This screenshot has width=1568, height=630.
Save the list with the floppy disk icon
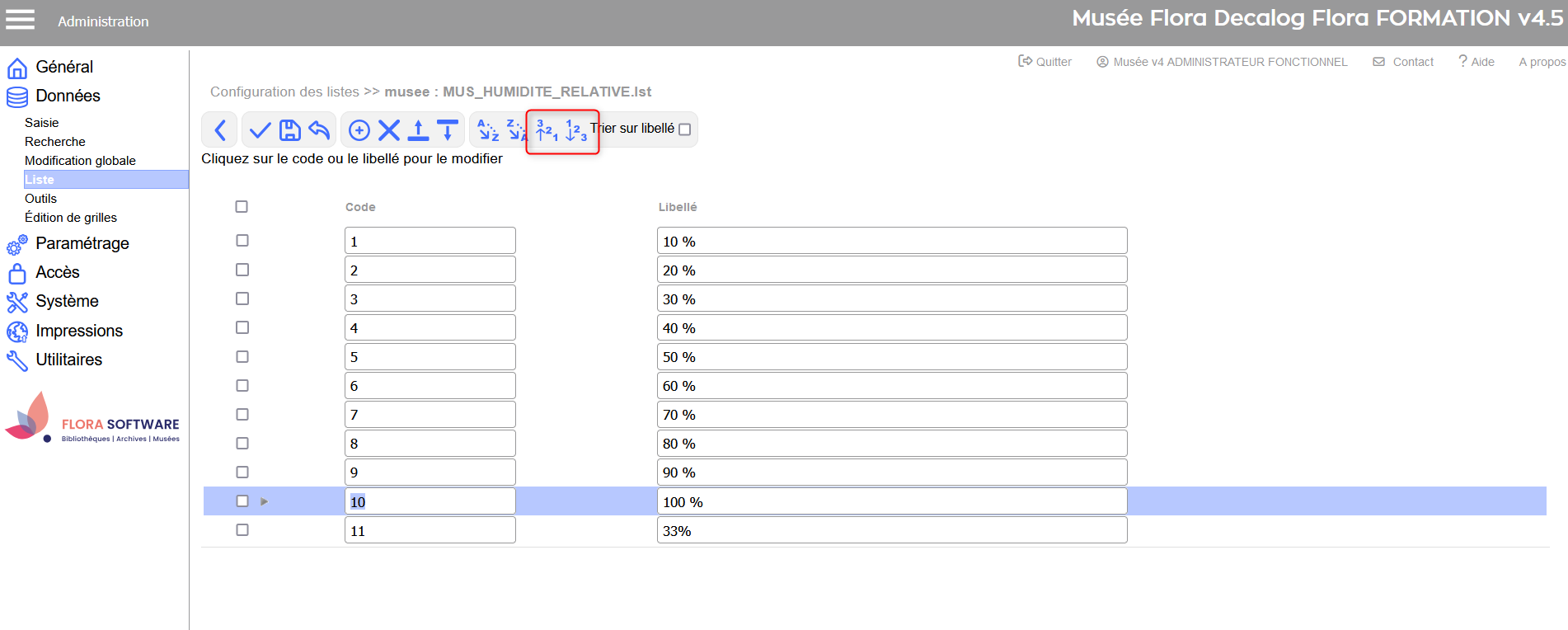(289, 130)
